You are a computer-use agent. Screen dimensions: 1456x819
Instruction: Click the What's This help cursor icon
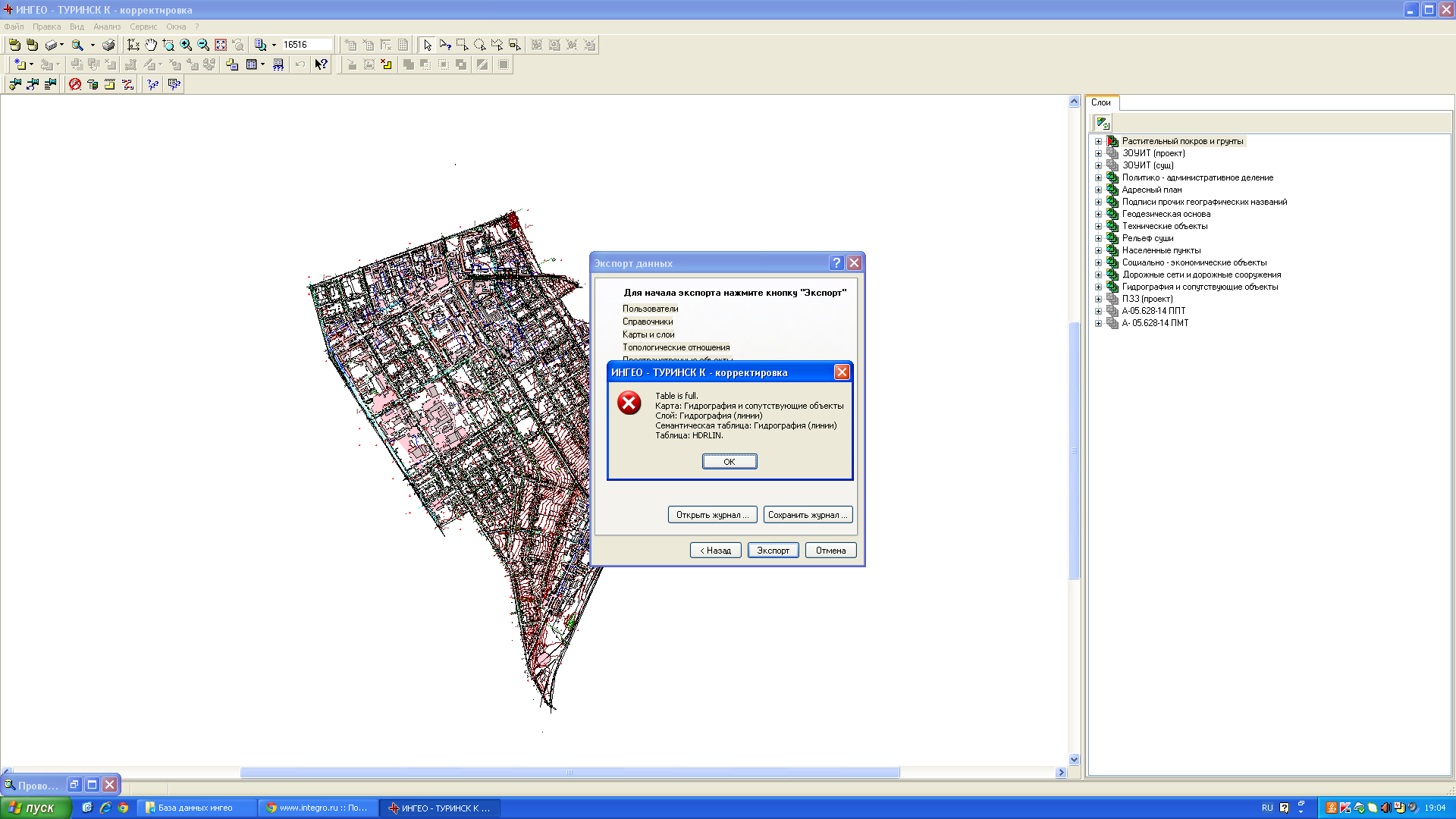coord(322,64)
